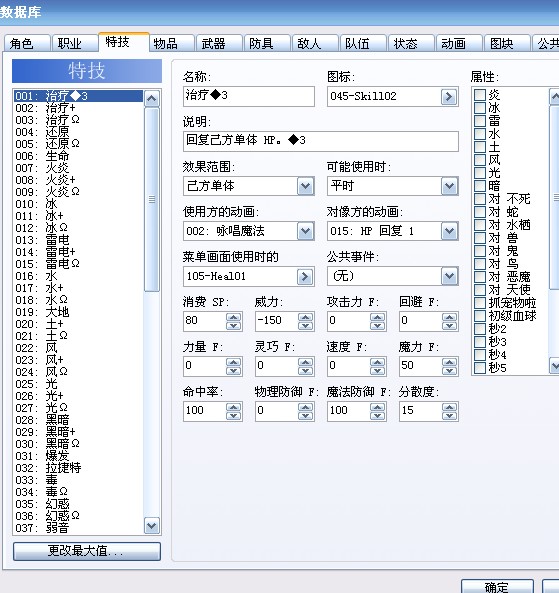Screen dimensions: 559x593
Task: Enable the 抓宠物啦 checkbox
Action: click(x=480, y=303)
